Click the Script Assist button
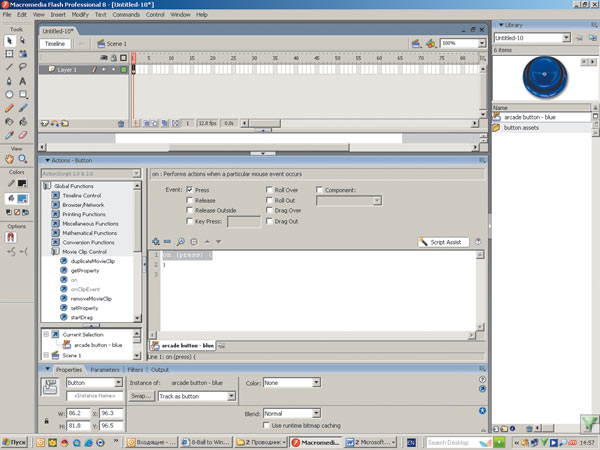Viewport: 600px width, 450px height. pos(441,242)
